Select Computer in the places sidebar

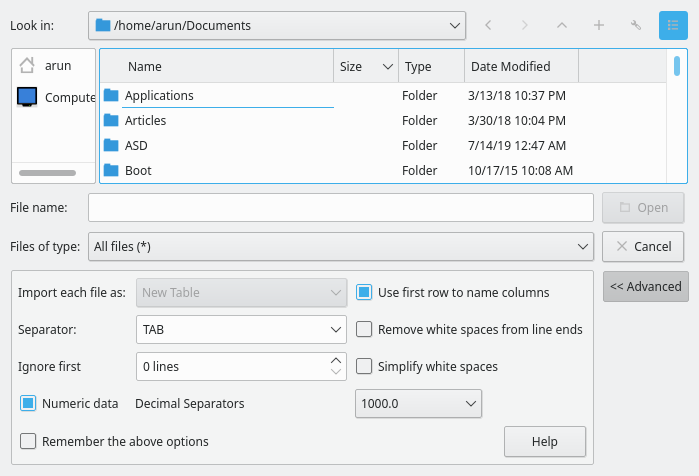(x=57, y=97)
